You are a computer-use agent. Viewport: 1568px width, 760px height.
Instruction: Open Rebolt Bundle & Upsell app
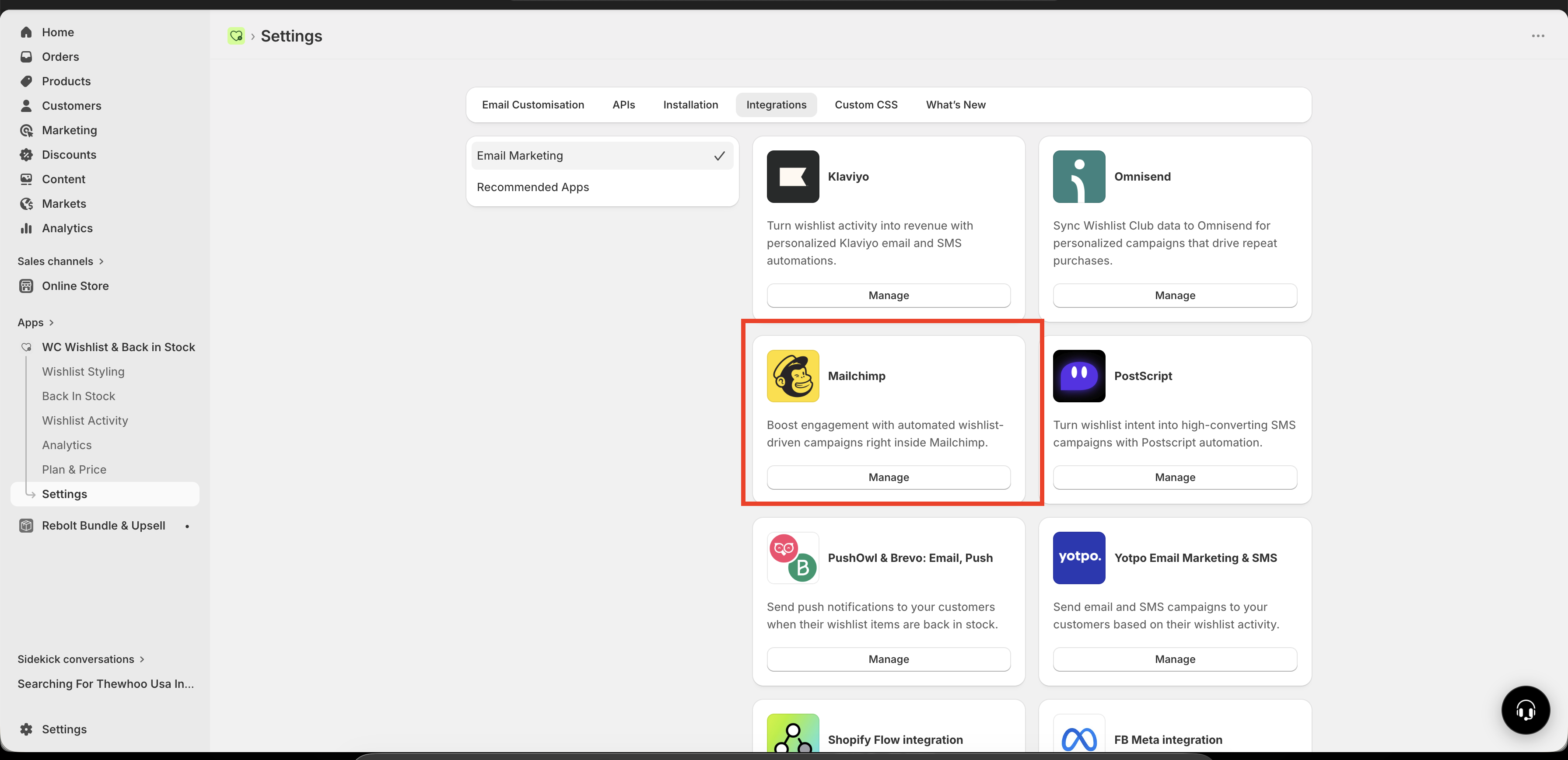tap(104, 526)
